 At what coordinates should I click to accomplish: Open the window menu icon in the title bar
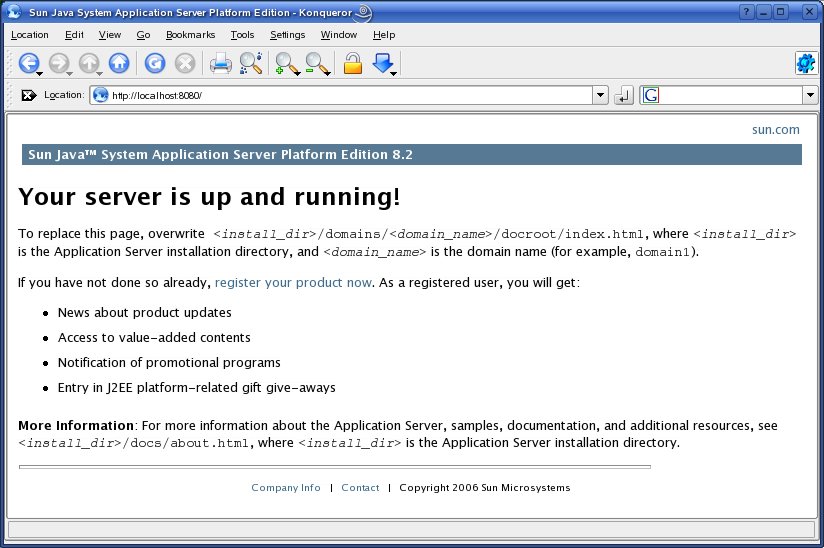click(x=14, y=12)
